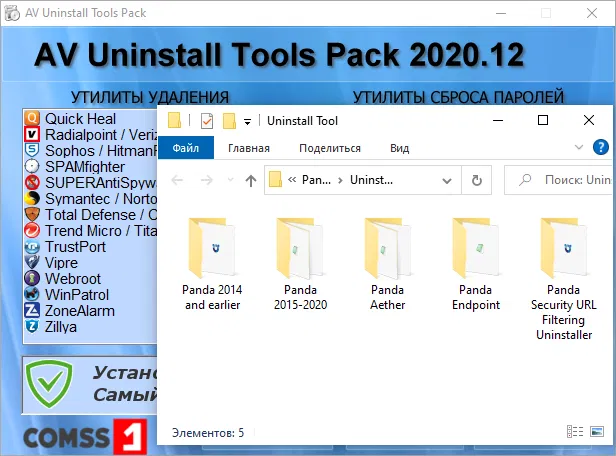Open the Поделиться ribbon tab
616x456 pixels.
click(330, 148)
